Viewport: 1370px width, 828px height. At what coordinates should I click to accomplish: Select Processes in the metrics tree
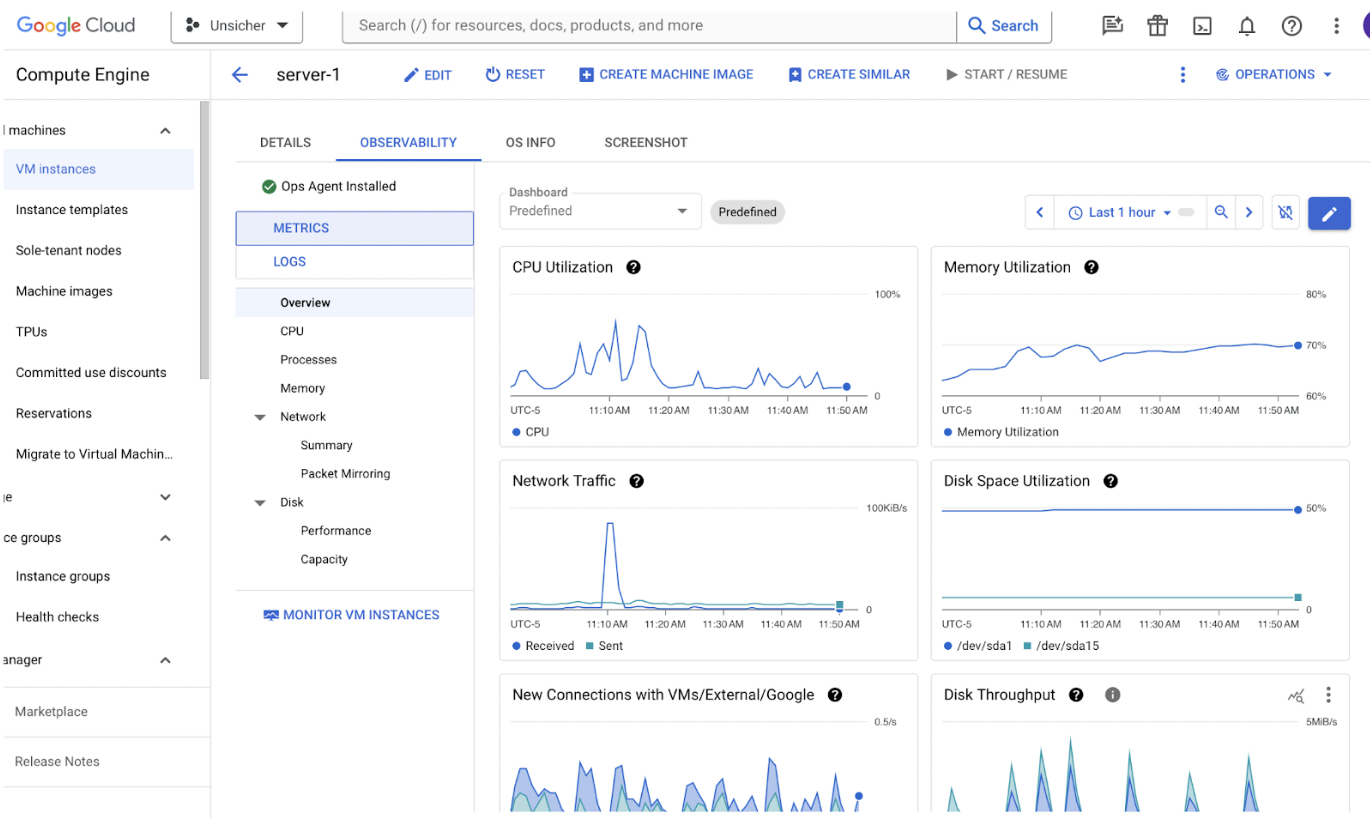(x=308, y=360)
